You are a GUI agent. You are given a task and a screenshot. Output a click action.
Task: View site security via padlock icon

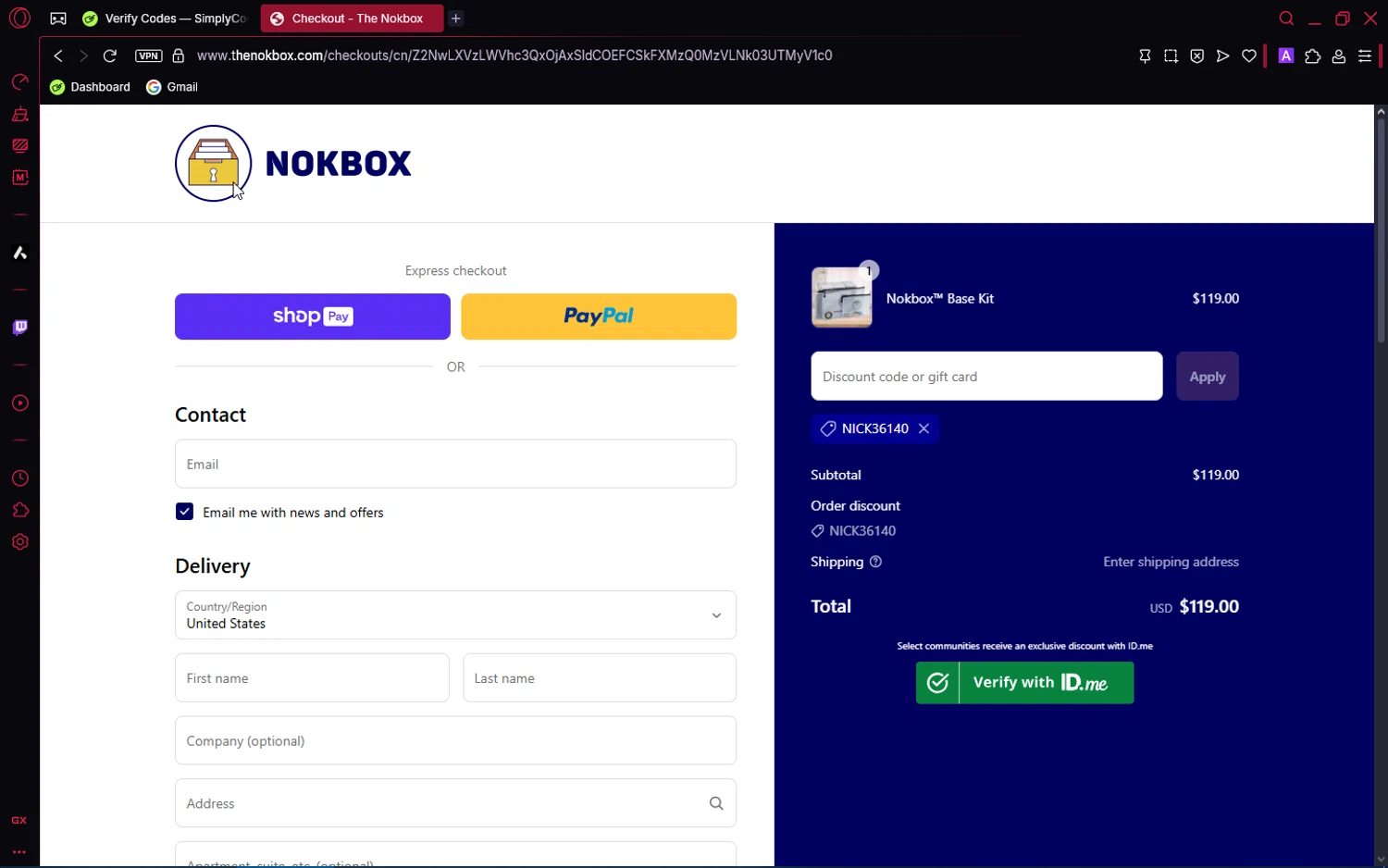point(179,56)
